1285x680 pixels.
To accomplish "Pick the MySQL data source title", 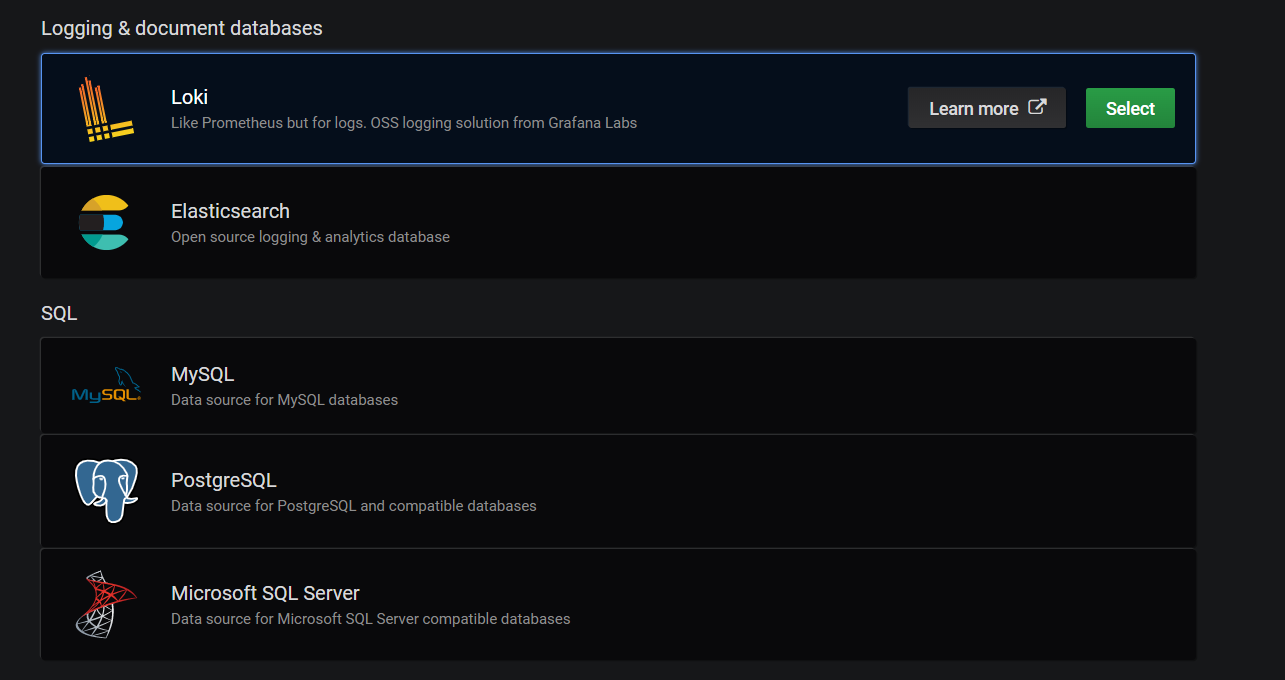I will pyautogui.click(x=202, y=374).
